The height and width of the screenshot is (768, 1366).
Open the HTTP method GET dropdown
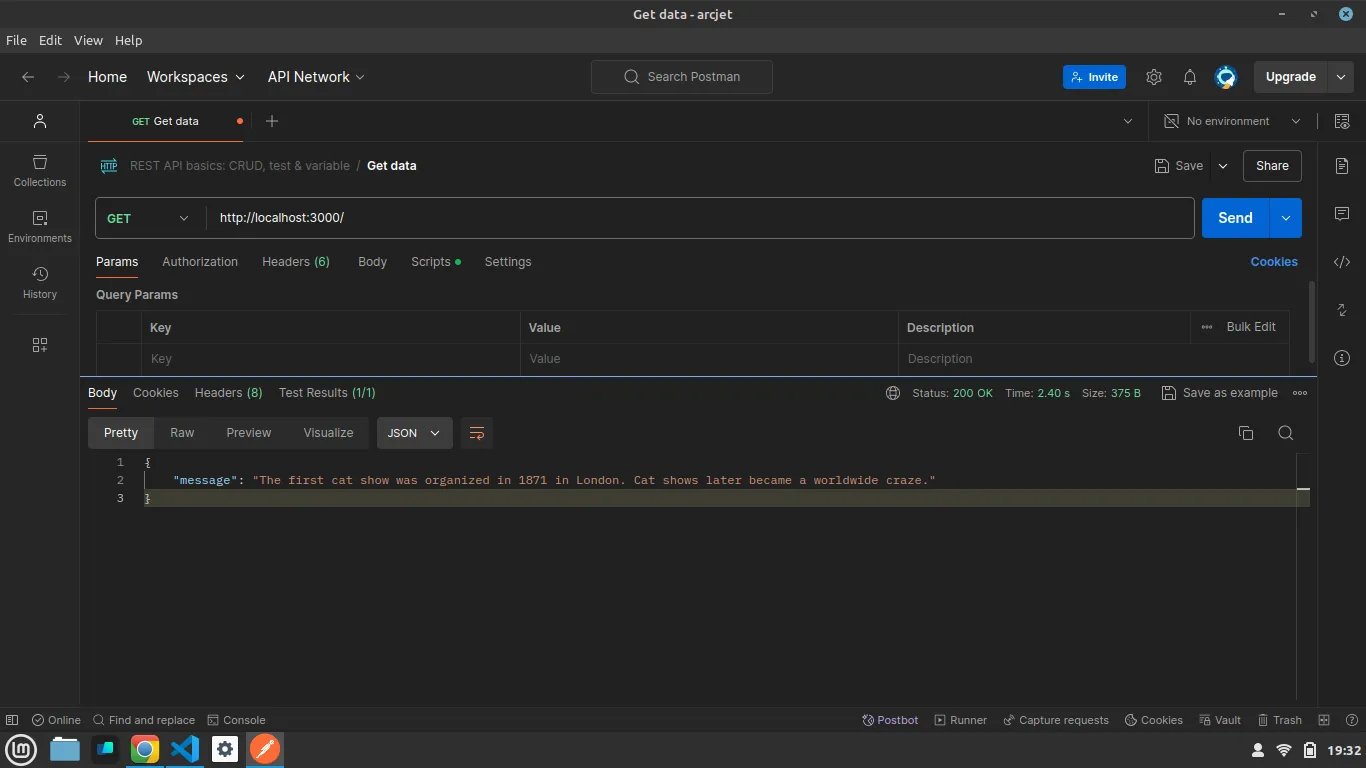(148, 218)
